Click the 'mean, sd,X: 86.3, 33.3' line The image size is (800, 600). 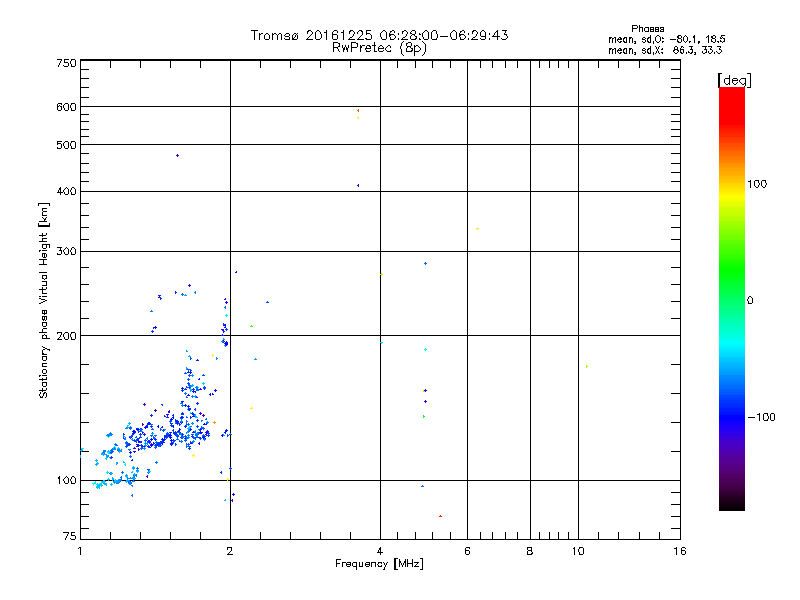[665, 50]
